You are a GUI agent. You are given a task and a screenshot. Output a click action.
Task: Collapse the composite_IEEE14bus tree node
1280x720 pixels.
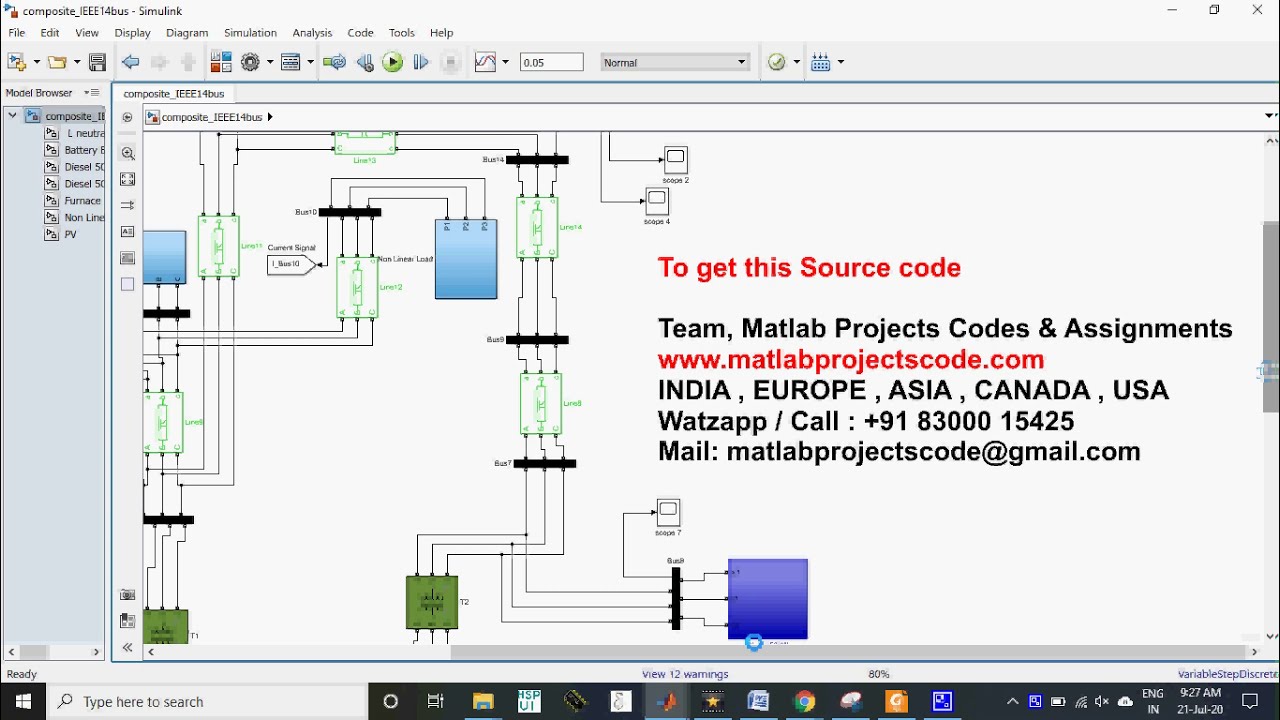(x=12, y=116)
